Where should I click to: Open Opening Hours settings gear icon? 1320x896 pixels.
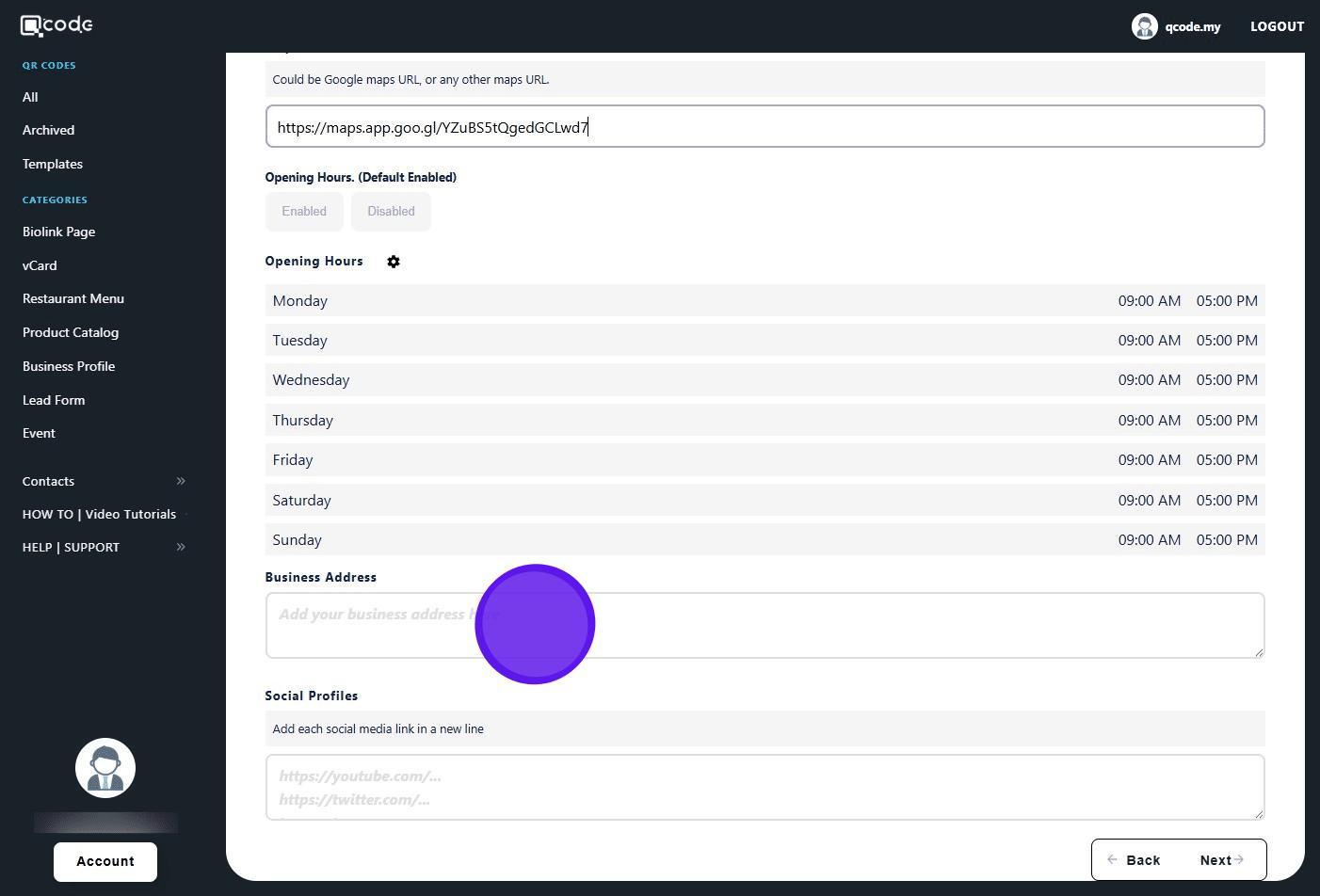(x=394, y=262)
